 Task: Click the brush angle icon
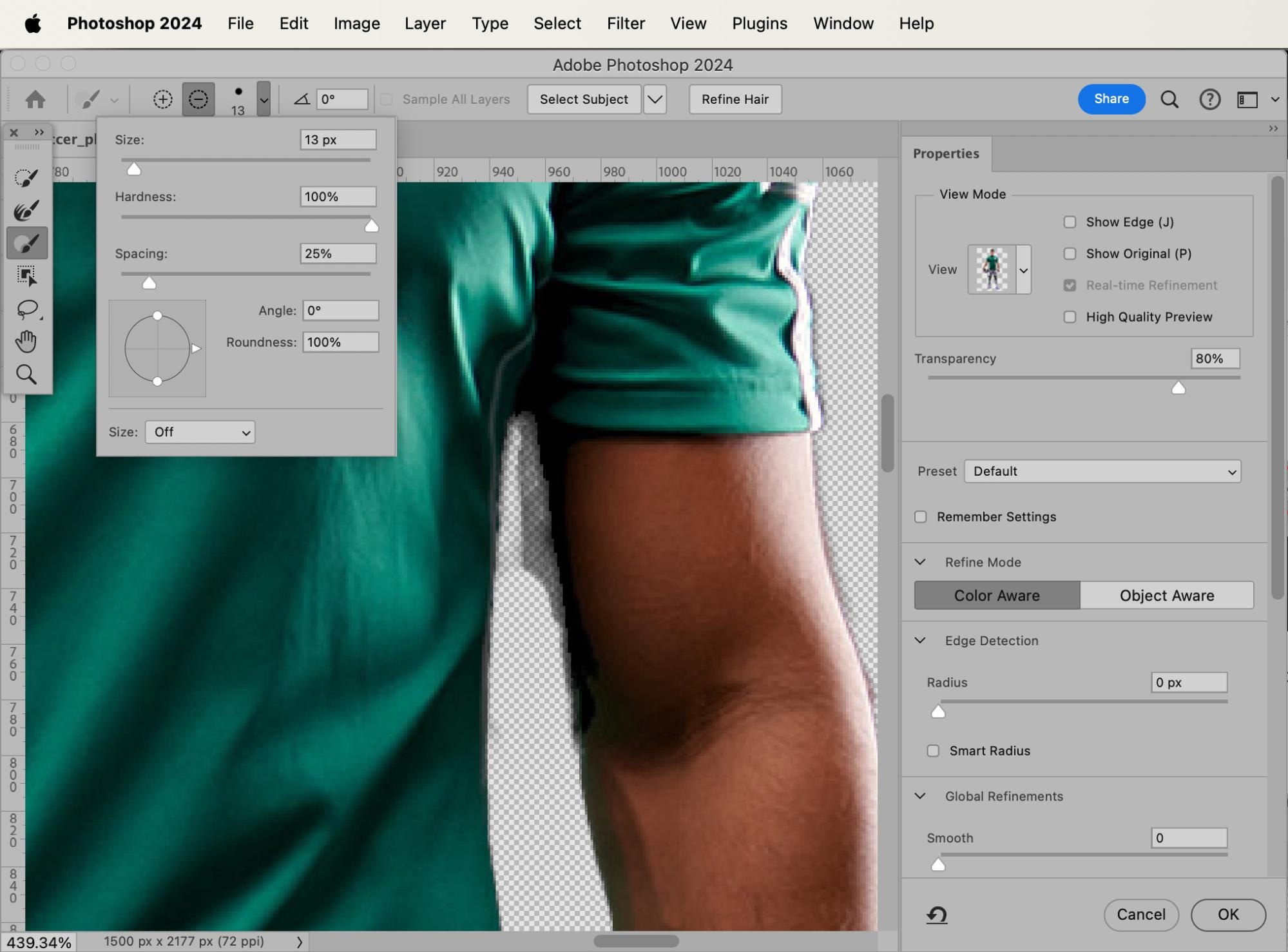(x=302, y=99)
